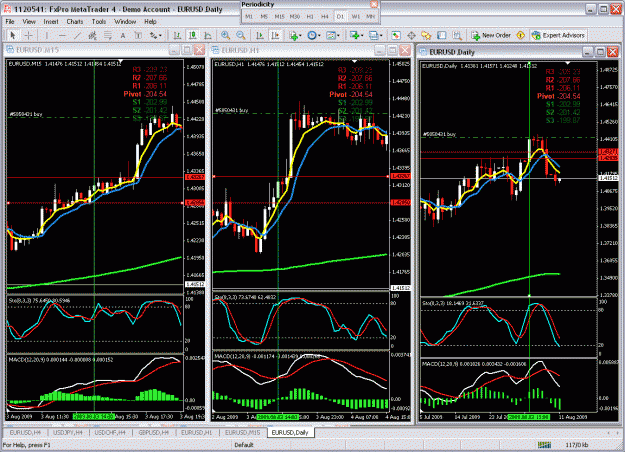This screenshot has height=452, width=625.
Task: Zoom in on the chart
Action: tap(226, 35)
